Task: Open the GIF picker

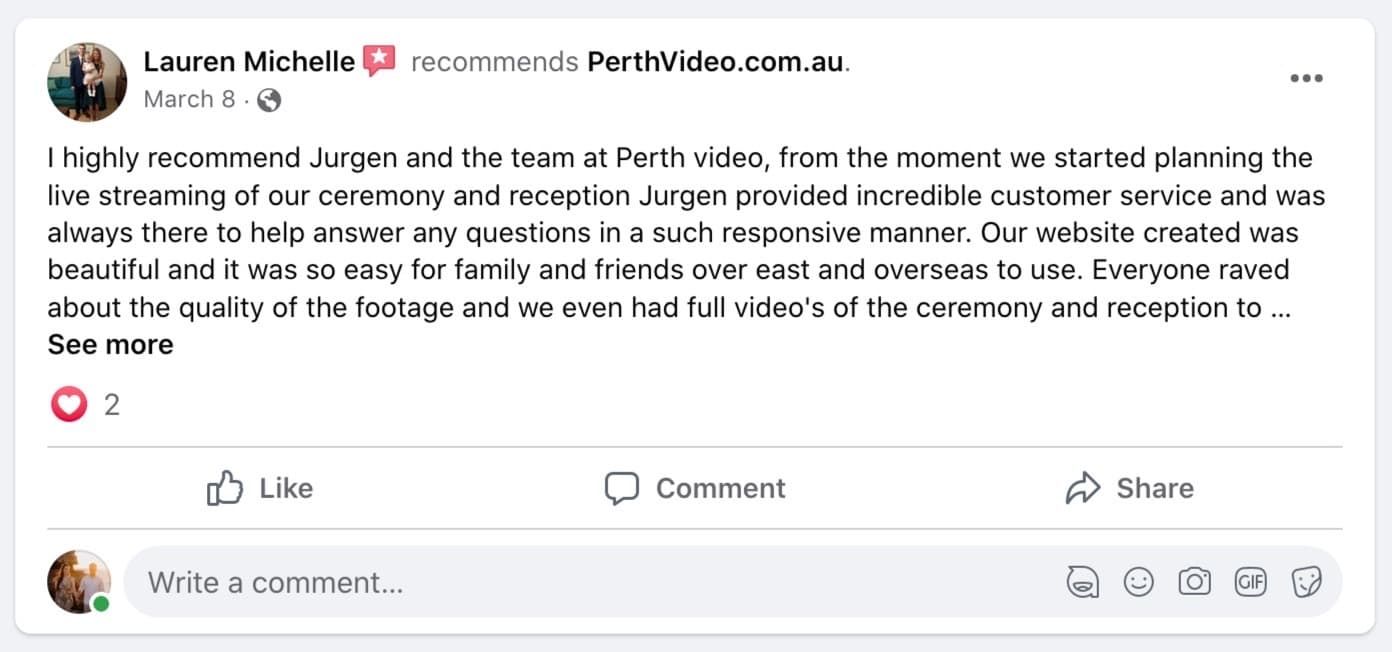Action: point(1250,582)
